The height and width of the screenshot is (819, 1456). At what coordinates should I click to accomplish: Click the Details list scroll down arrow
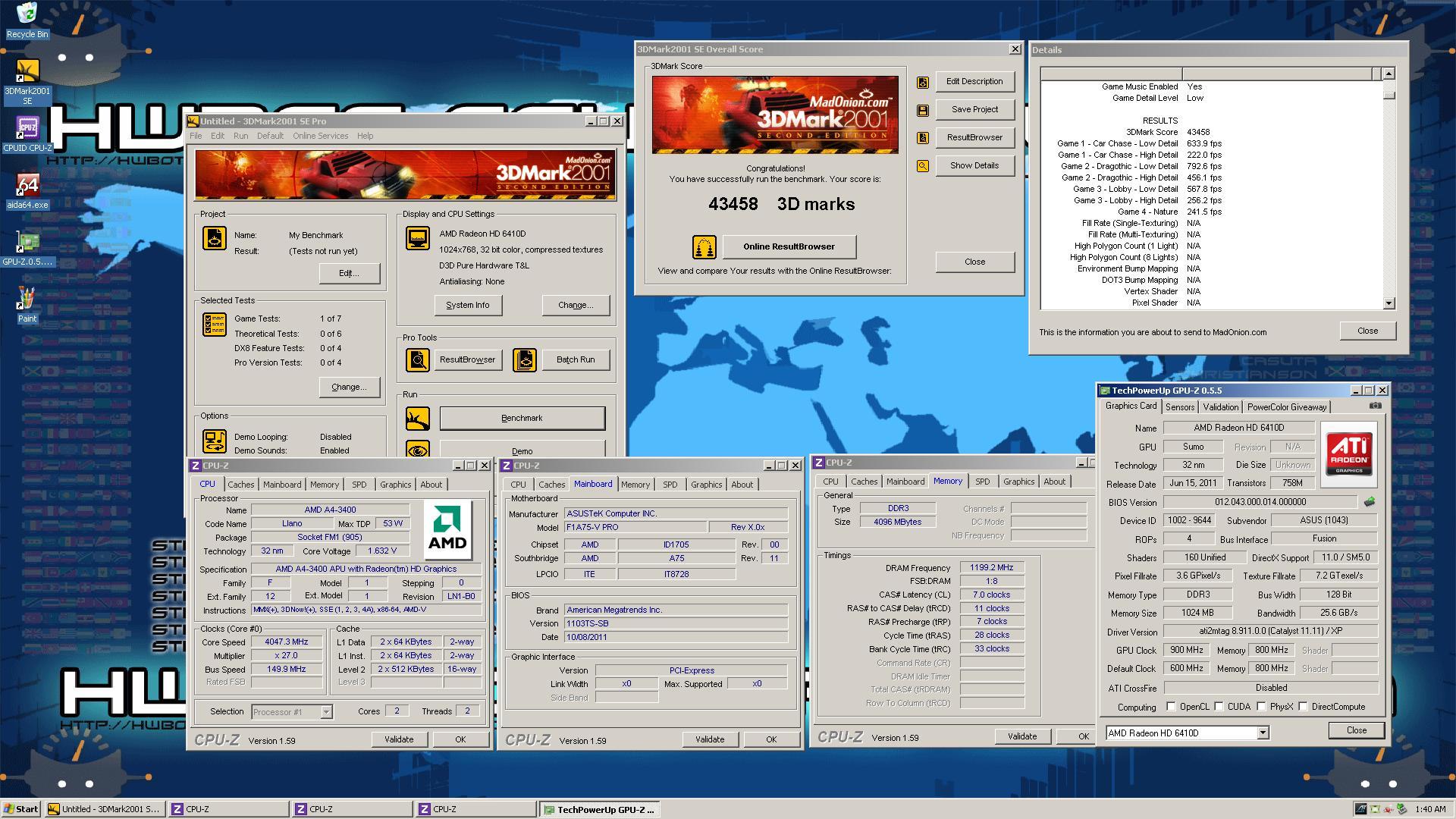tap(1389, 303)
